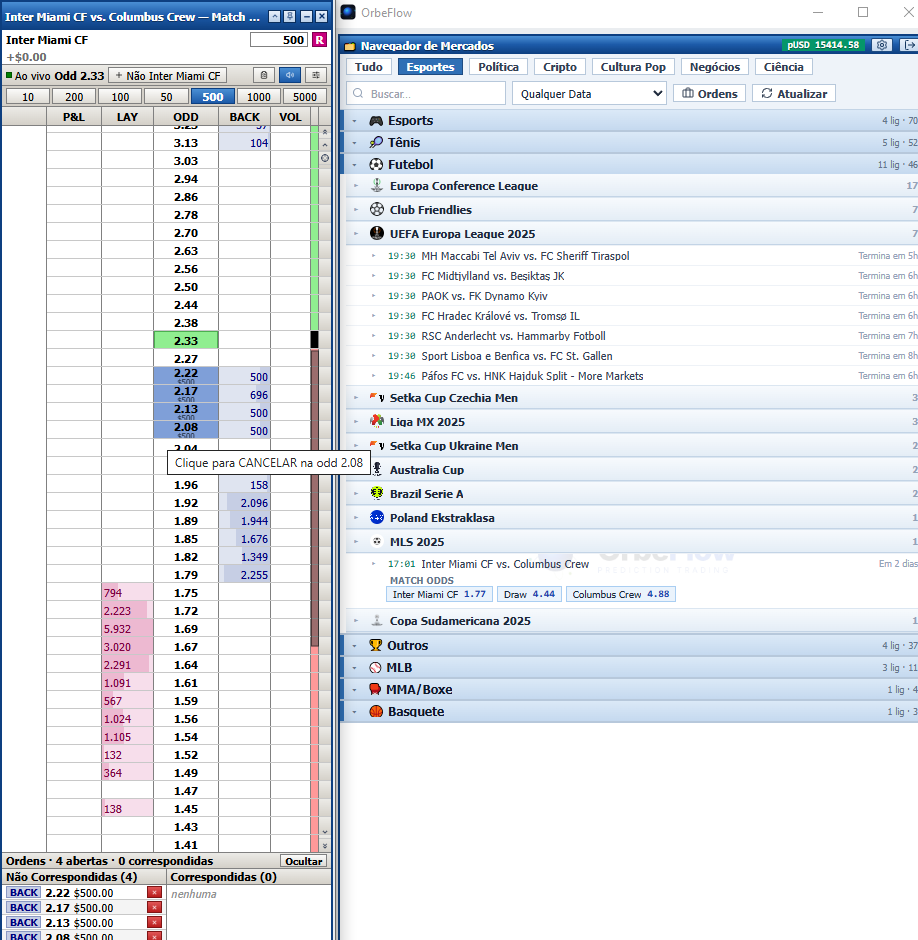Click the Tênis racket icon
The width and height of the screenshot is (918, 940).
[x=376, y=142]
